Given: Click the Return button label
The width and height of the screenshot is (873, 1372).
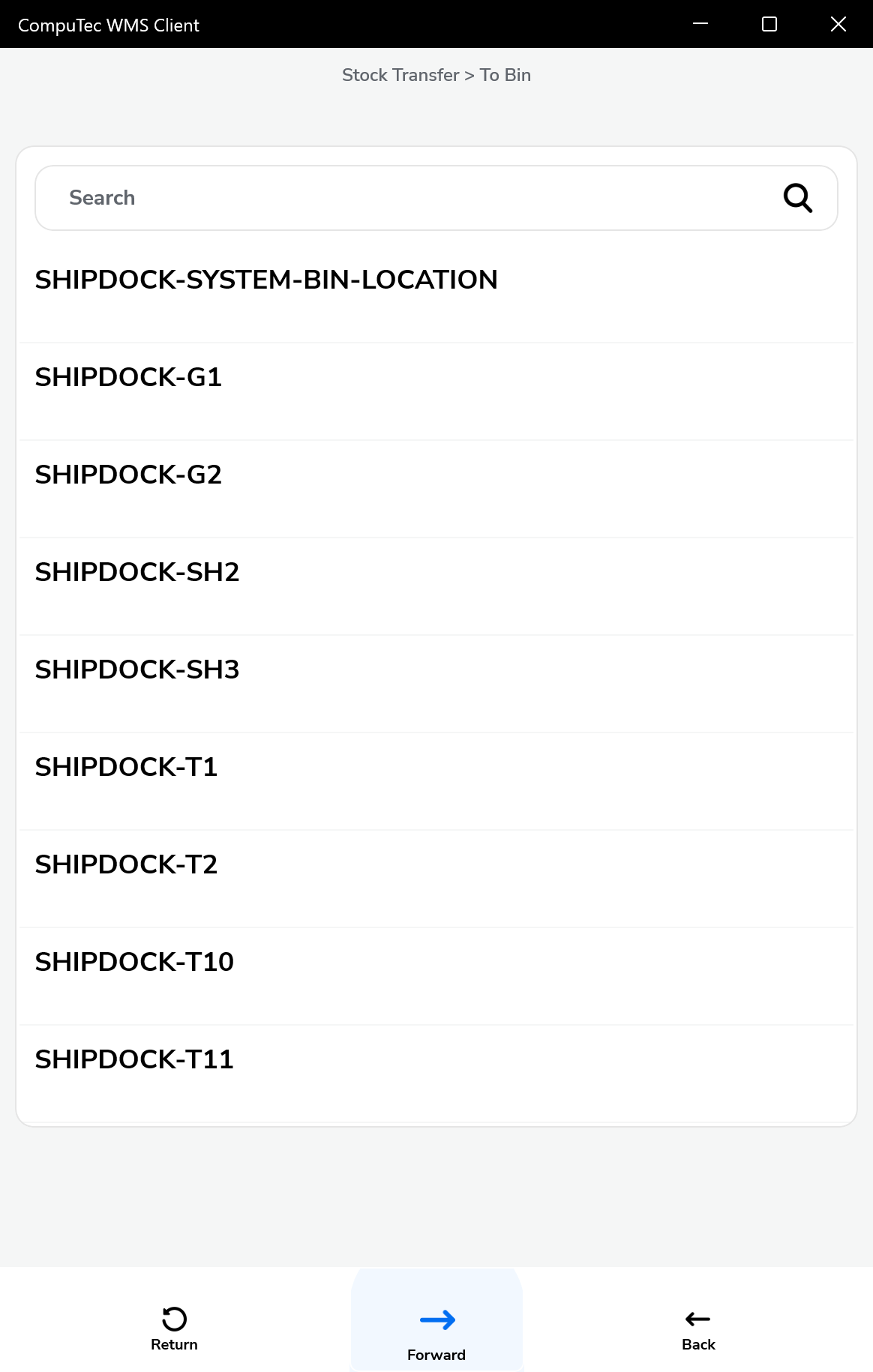Looking at the screenshot, I should 174,1344.
